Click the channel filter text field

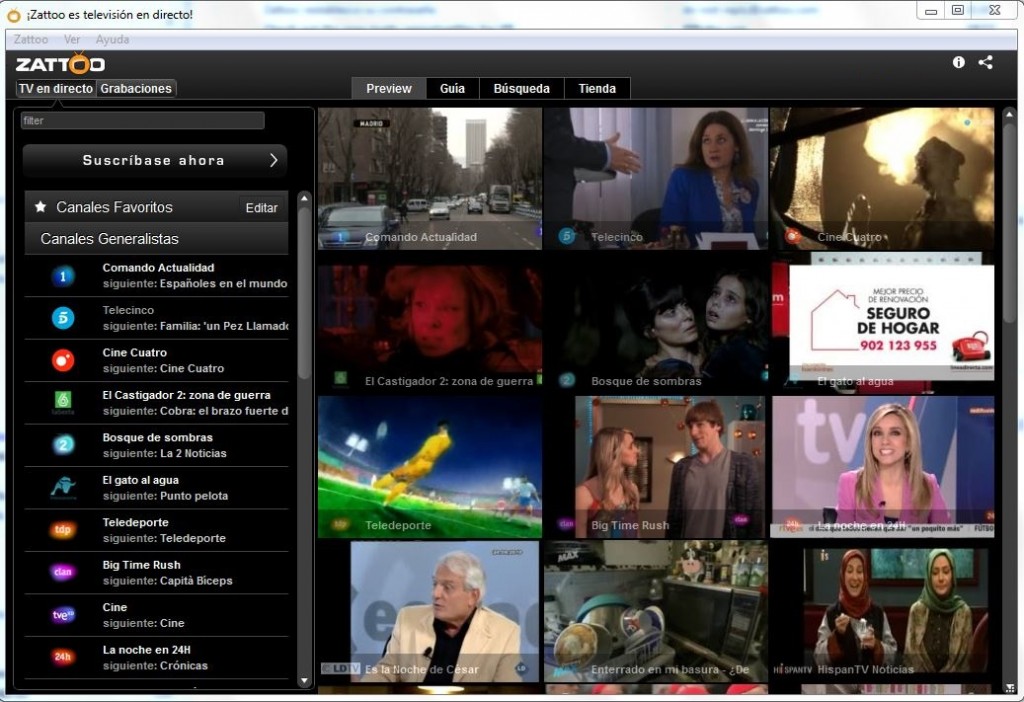point(143,121)
